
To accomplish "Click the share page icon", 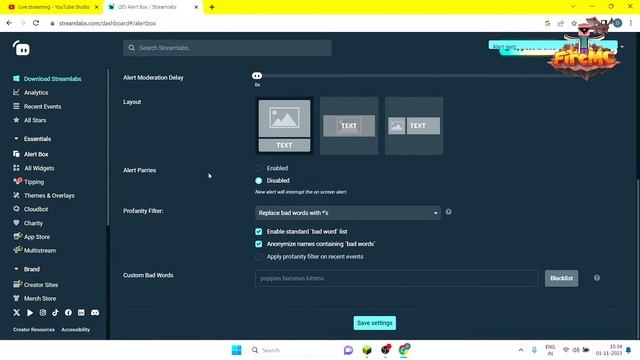I will point(560,23).
